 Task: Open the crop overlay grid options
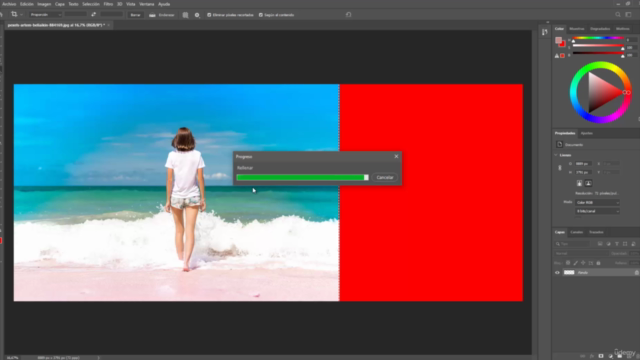tap(185, 15)
